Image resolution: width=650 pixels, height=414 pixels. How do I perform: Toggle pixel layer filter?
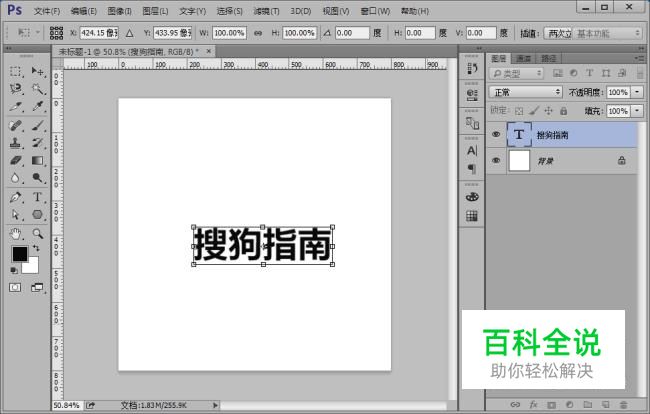click(x=558, y=73)
